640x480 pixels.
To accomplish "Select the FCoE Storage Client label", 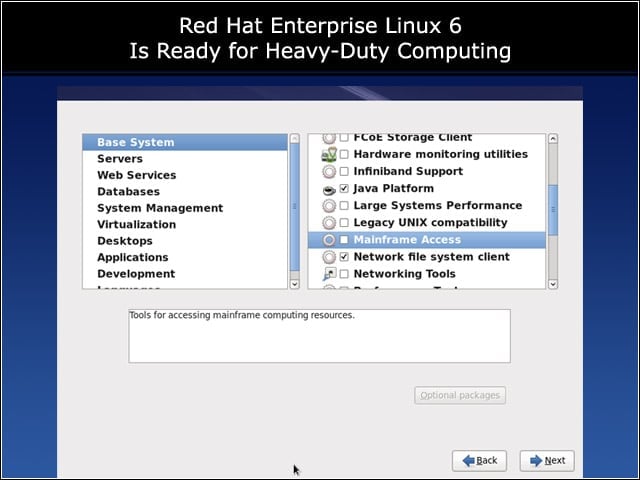I will [x=413, y=138].
